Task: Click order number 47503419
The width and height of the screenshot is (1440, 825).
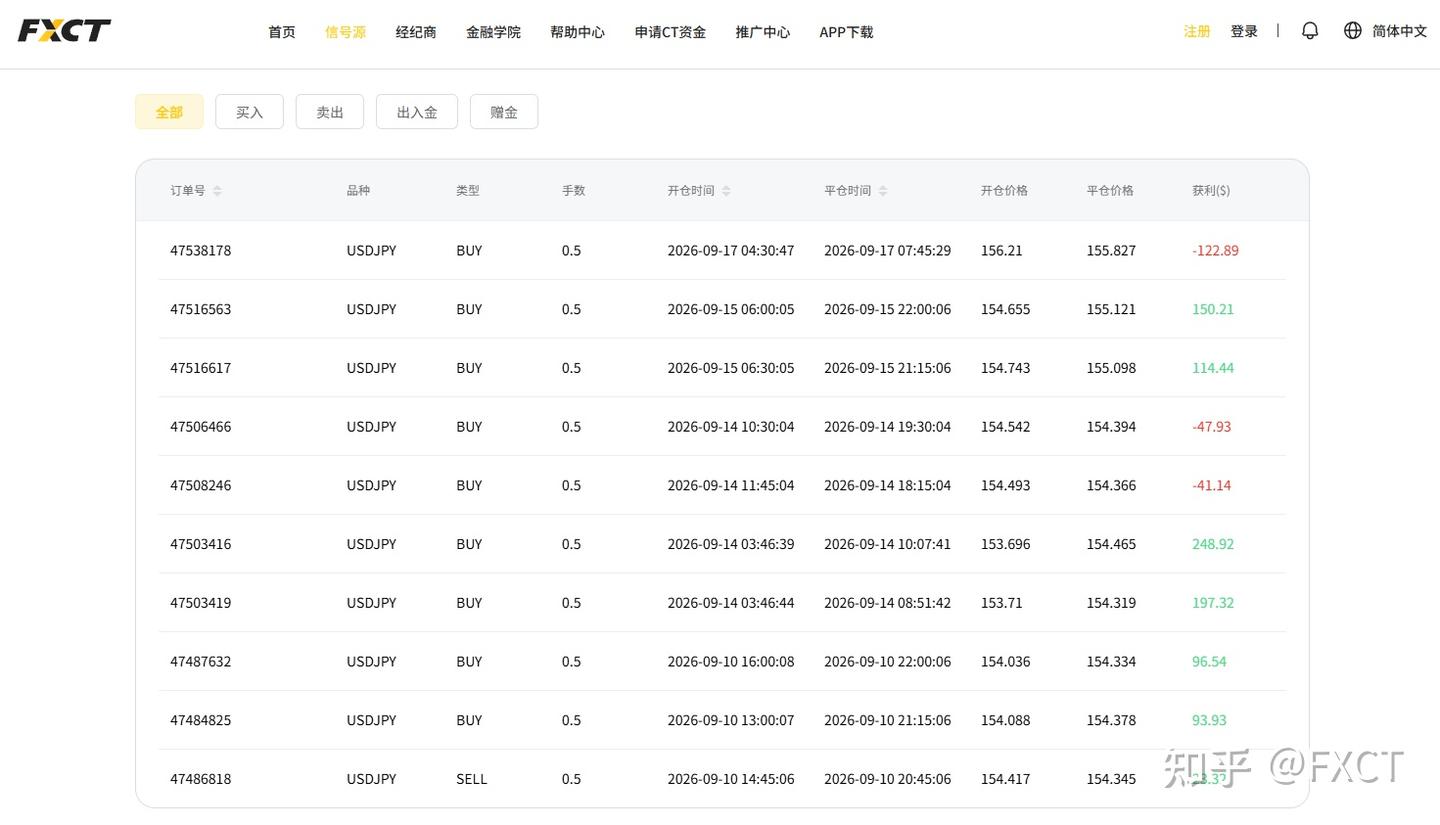Action: click(x=201, y=603)
